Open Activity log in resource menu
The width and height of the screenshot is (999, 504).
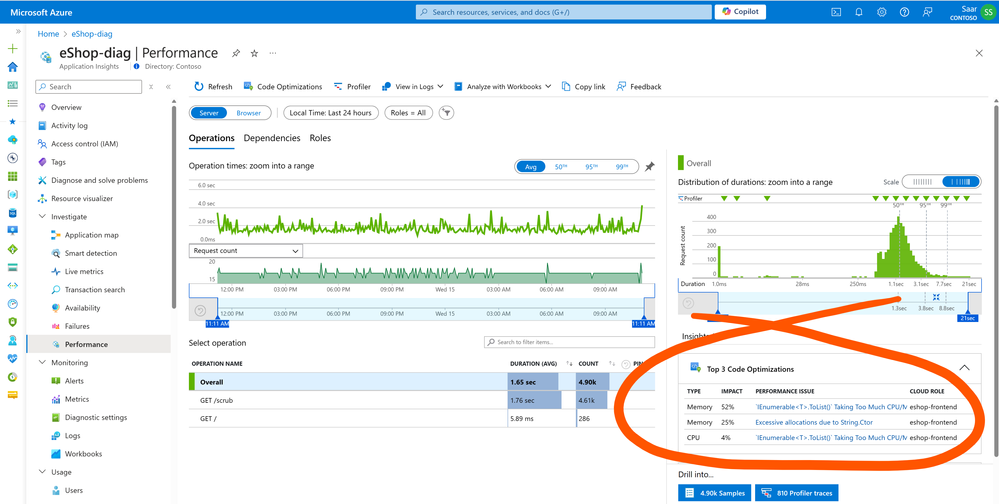69,126
